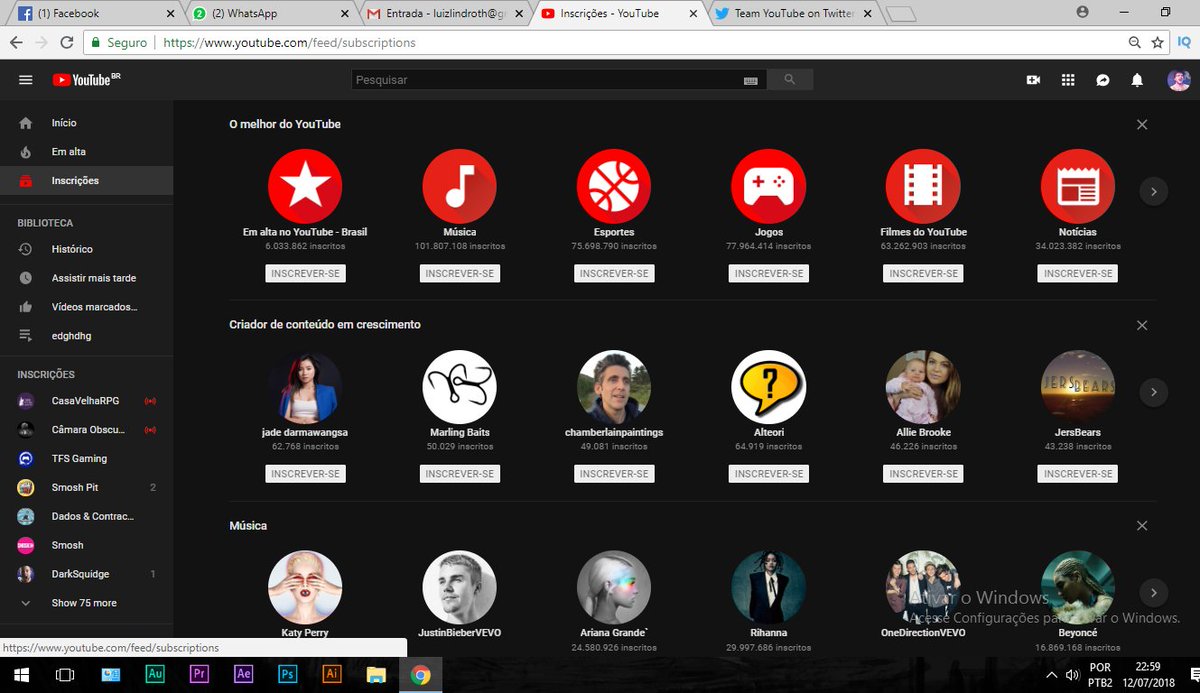Click the upload video camera icon
Viewport: 1200px width, 693px height.
1034,80
